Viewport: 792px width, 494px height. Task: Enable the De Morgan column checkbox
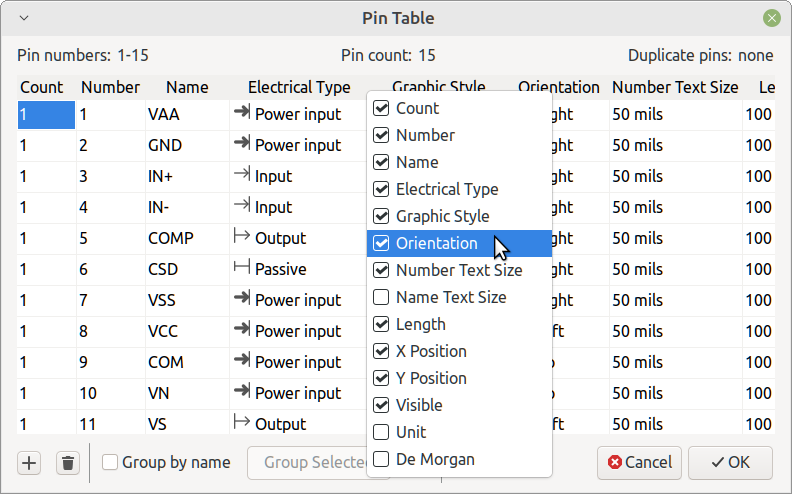coord(381,459)
